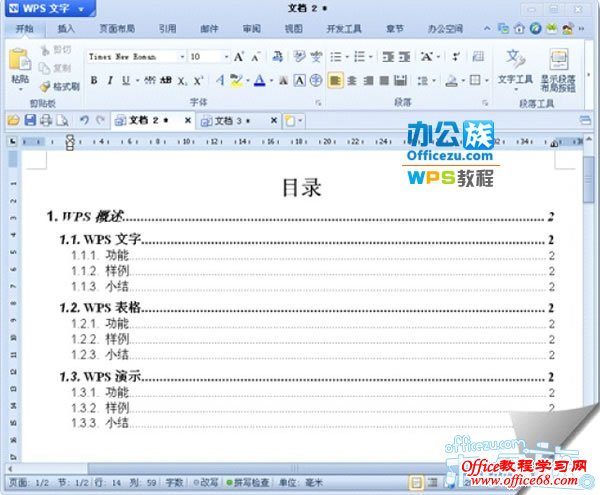This screenshot has width=600, height=495.
Task: Click the text effects icon
Action: [x=220, y=80]
